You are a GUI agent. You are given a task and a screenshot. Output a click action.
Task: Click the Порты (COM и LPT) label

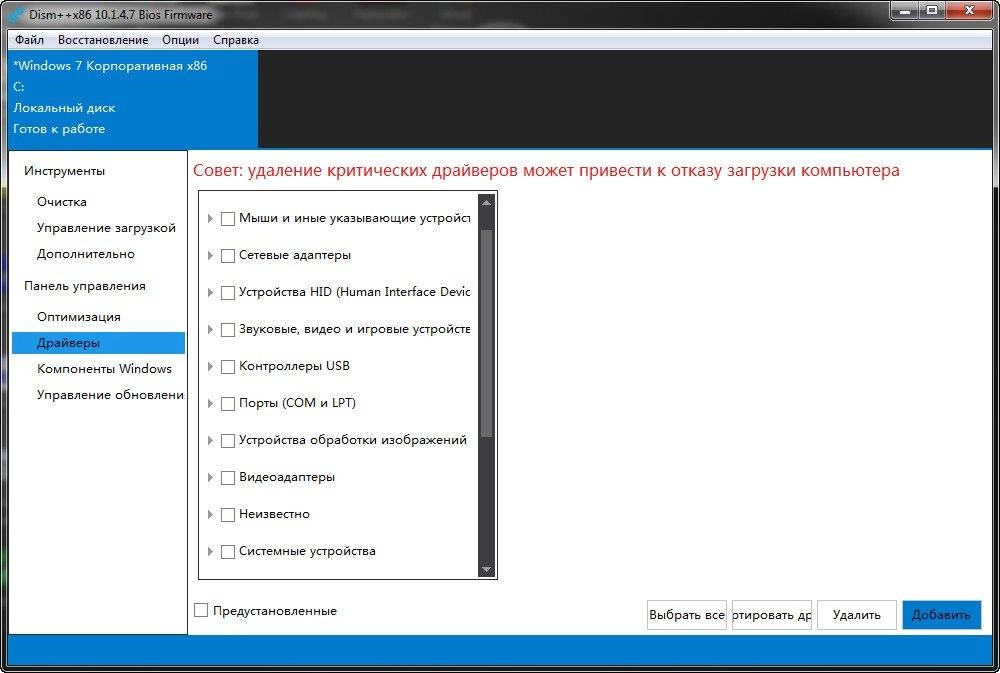pos(297,403)
